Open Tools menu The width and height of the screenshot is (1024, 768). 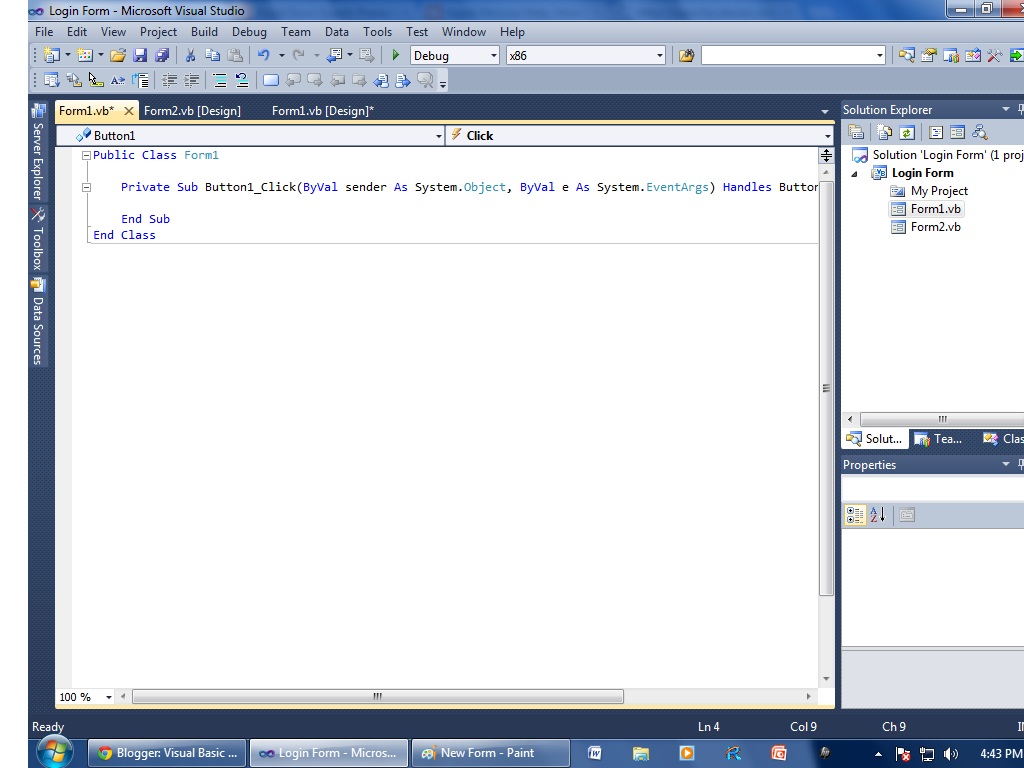(x=377, y=32)
